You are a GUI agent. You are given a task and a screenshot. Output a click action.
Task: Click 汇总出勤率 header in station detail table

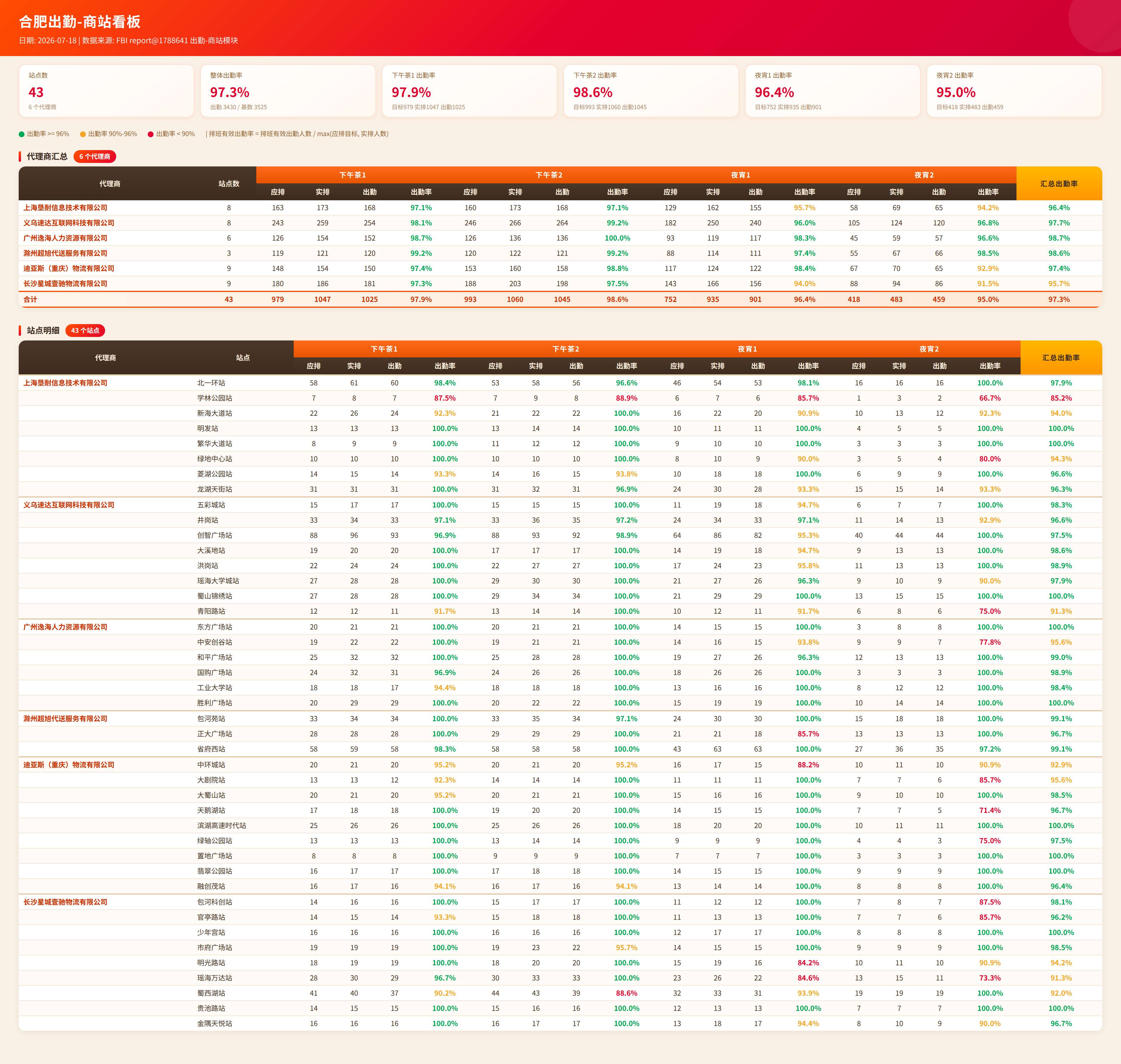pyautogui.click(x=1061, y=358)
